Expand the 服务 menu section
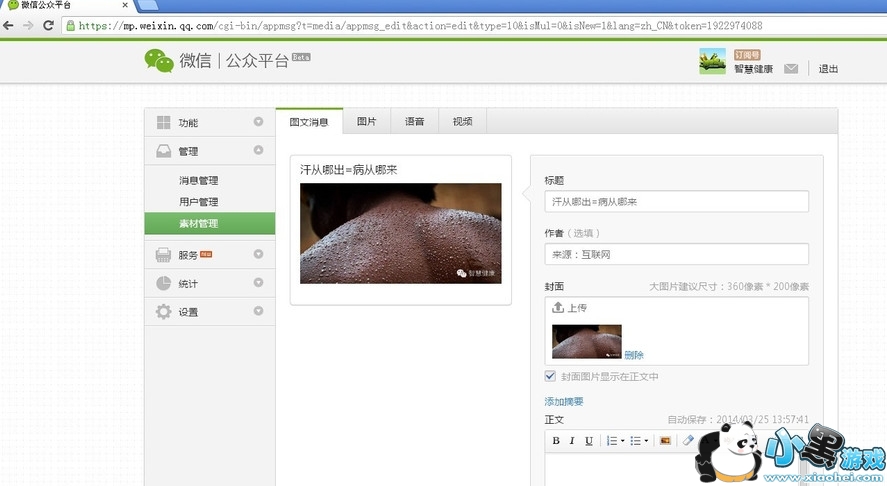Image resolution: width=887 pixels, height=486 pixels. tap(259, 254)
